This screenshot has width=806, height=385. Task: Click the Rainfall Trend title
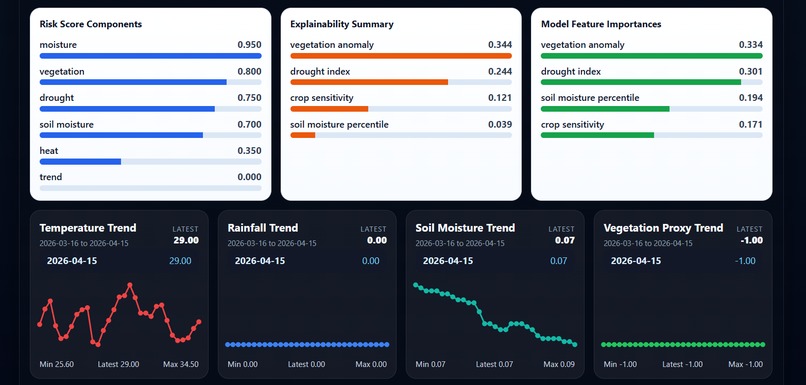tap(263, 228)
